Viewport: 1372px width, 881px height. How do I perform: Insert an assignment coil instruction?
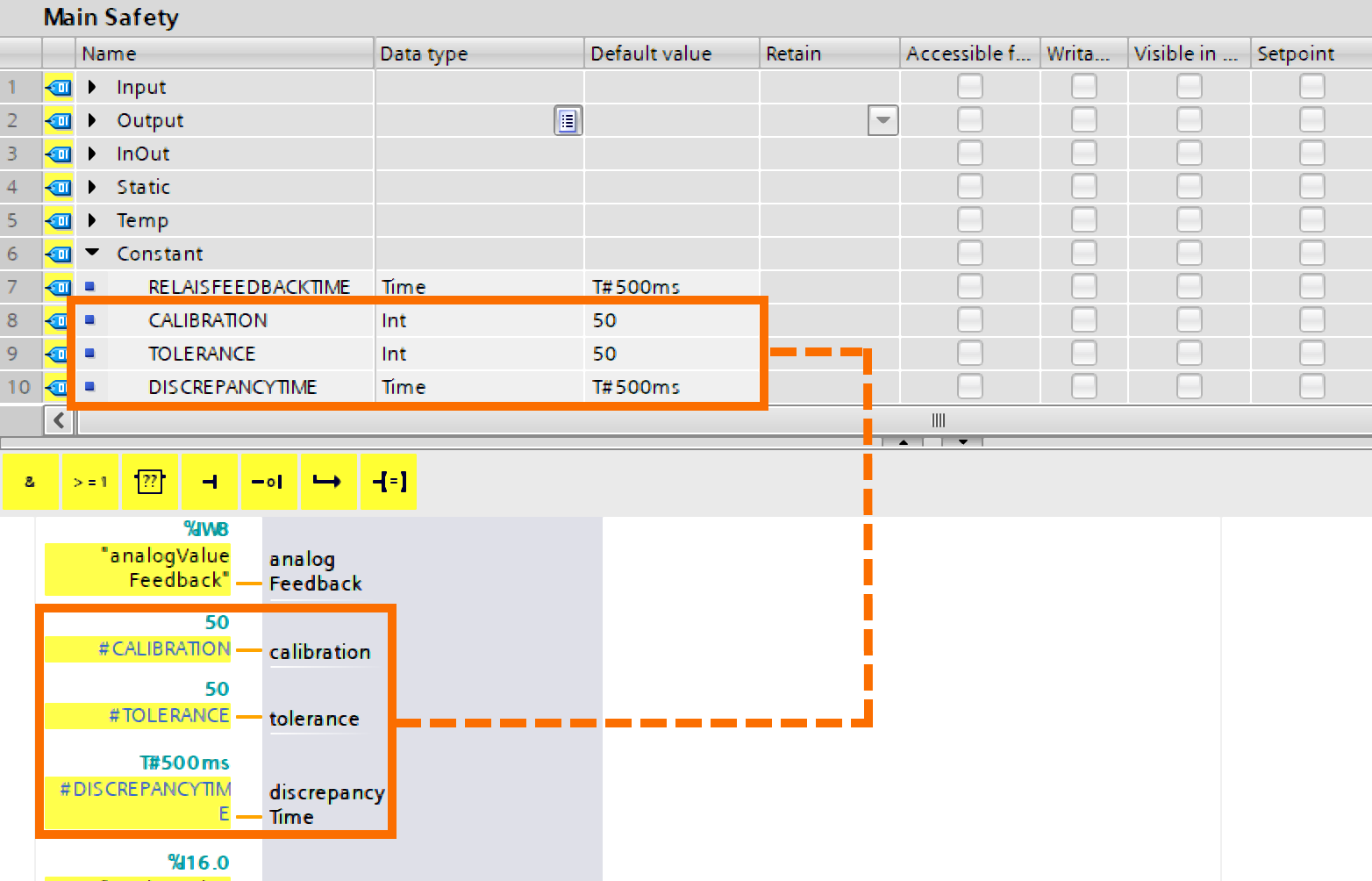coord(389,482)
